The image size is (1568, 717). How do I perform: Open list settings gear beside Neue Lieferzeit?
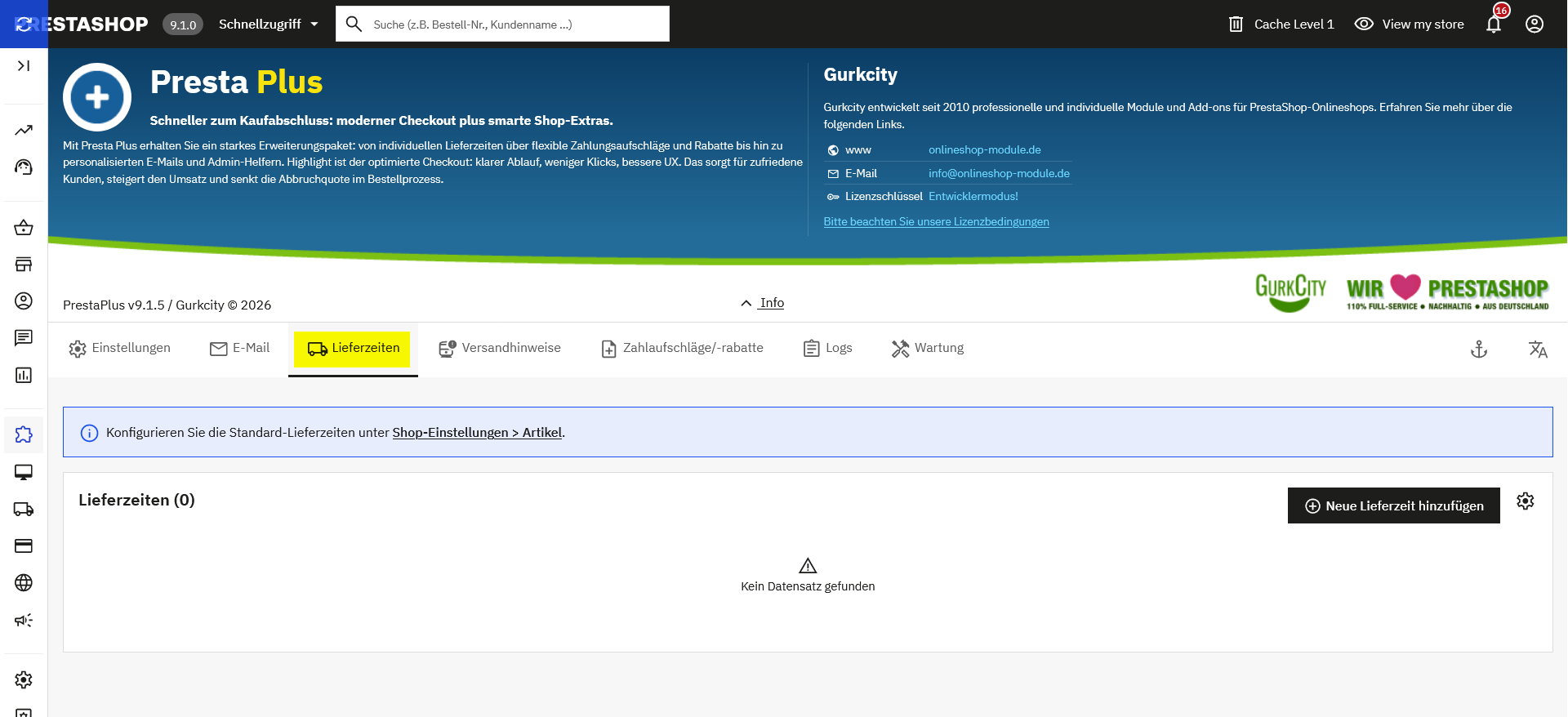pyautogui.click(x=1525, y=501)
